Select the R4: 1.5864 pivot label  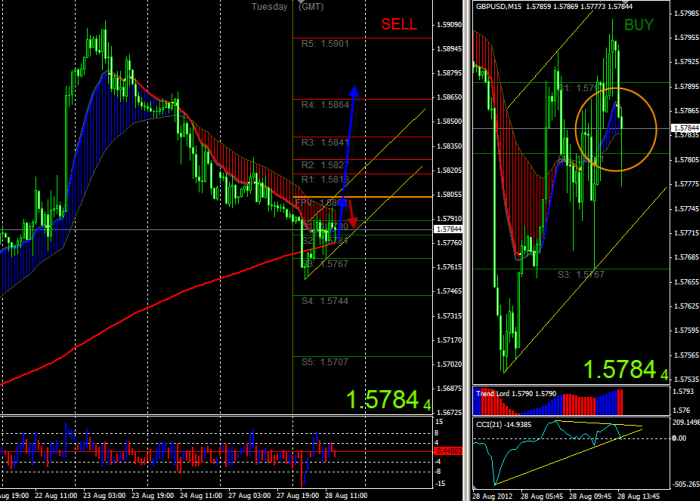click(x=325, y=105)
